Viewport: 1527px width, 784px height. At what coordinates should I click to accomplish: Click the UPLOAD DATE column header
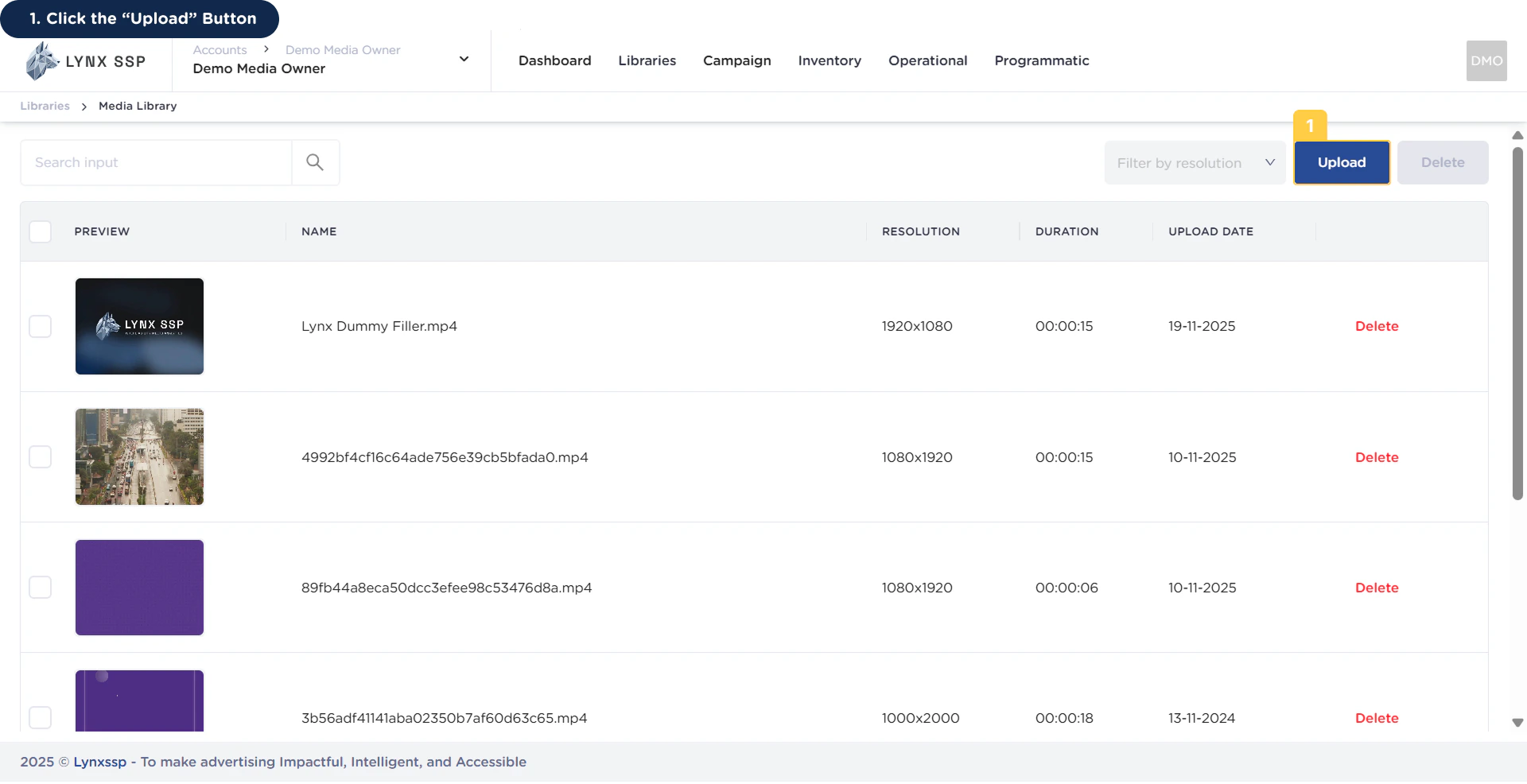[1210, 231]
